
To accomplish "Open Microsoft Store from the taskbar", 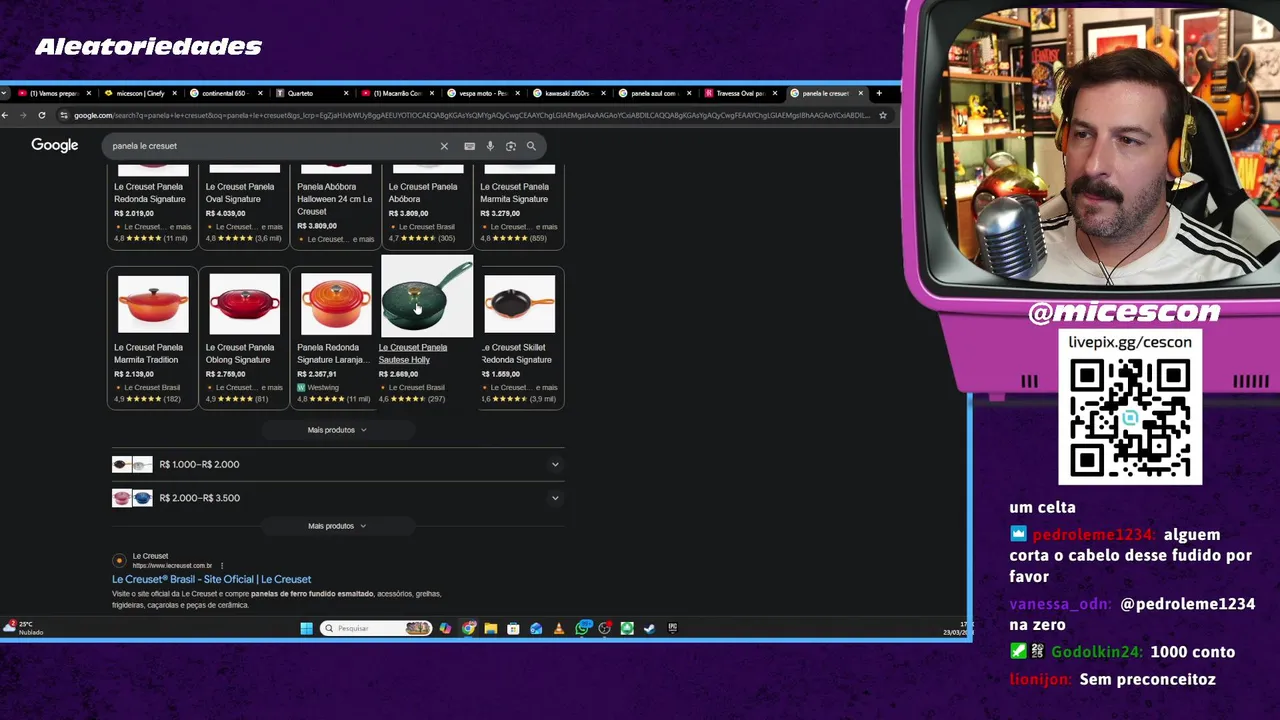I will [x=513, y=628].
